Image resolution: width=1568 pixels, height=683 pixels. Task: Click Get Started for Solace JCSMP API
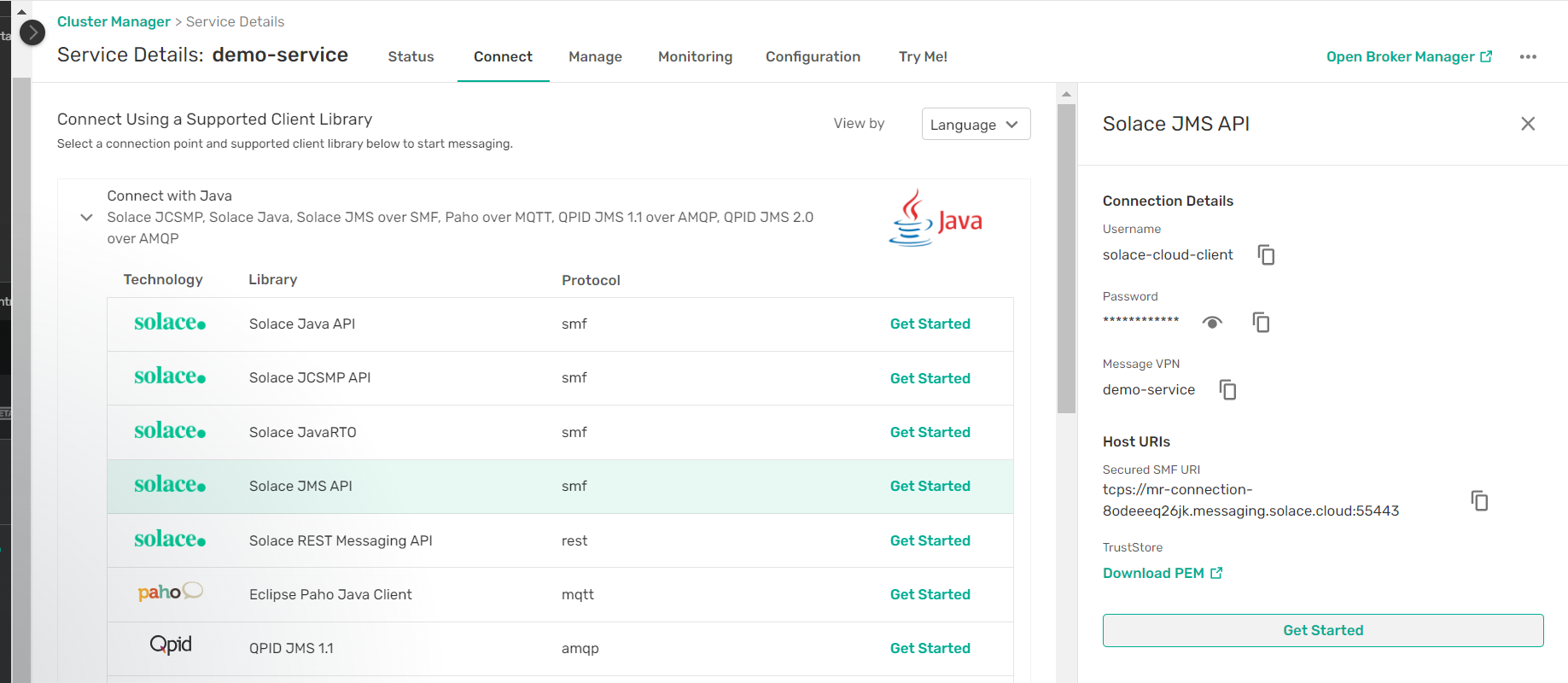click(930, 378)
